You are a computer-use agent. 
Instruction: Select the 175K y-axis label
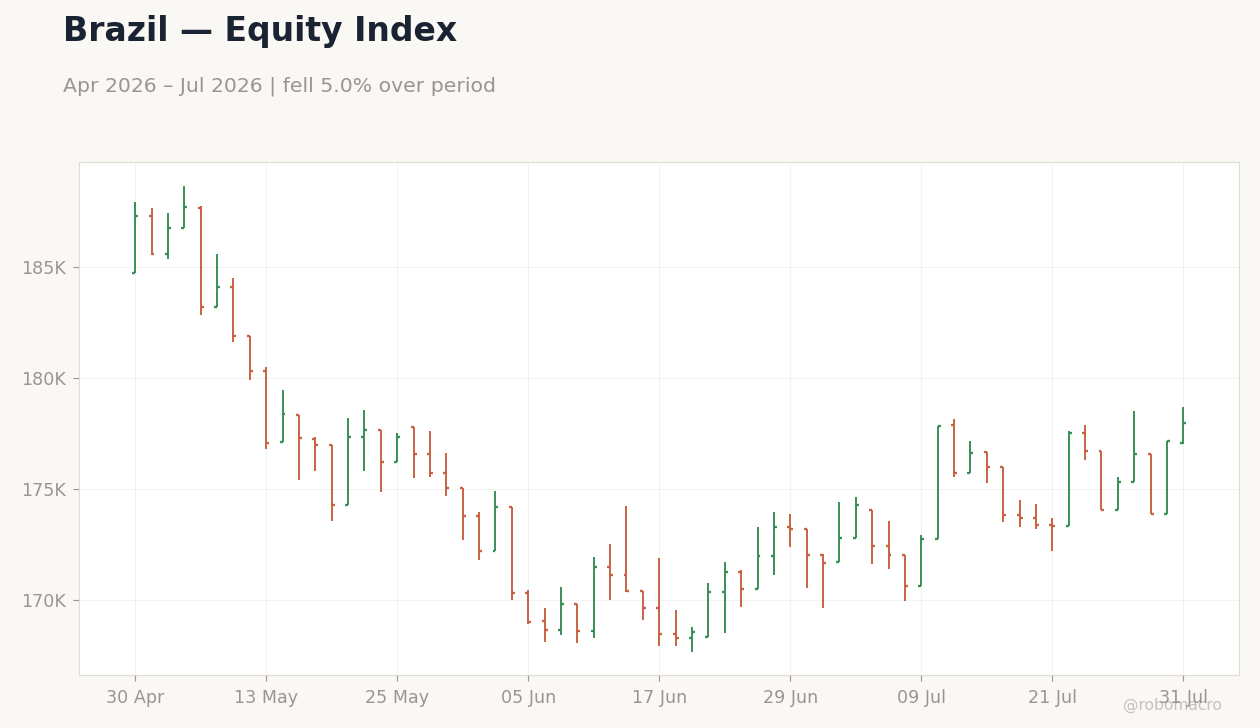[x=44, y=490]
